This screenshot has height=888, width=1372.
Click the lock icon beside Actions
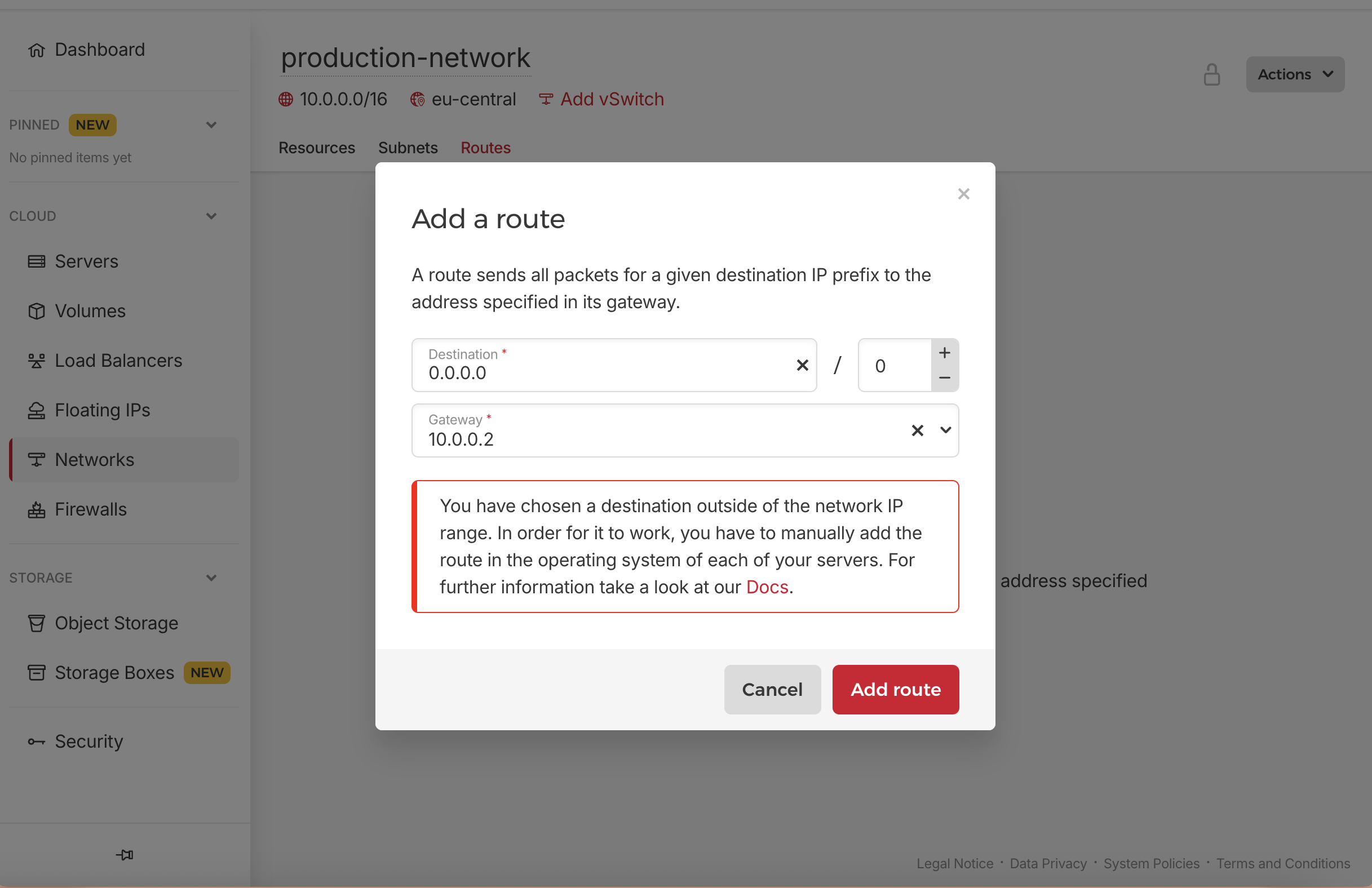click(x=1211, y=74)
